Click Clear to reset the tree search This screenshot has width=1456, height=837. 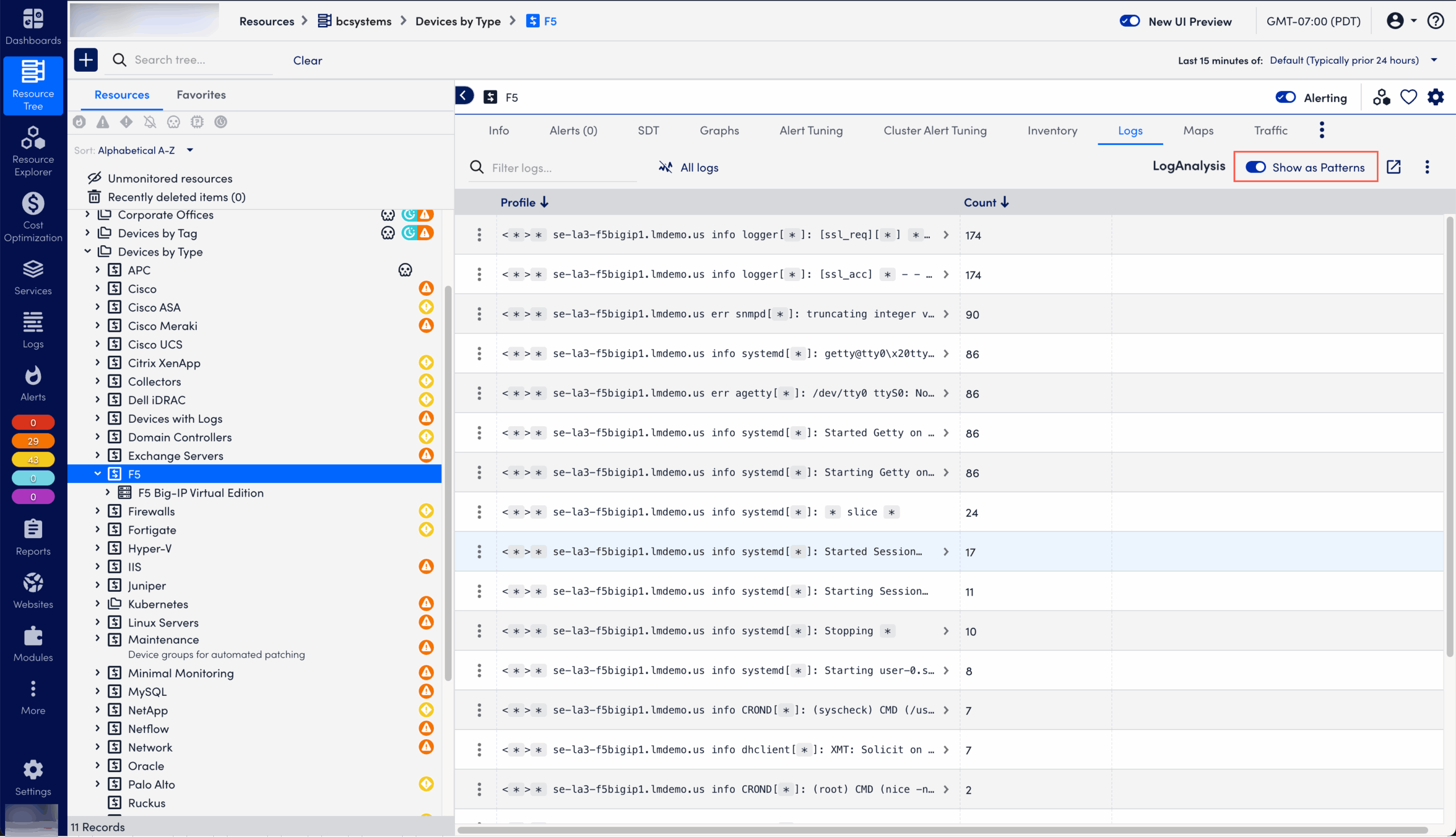[x=307, y=60]
